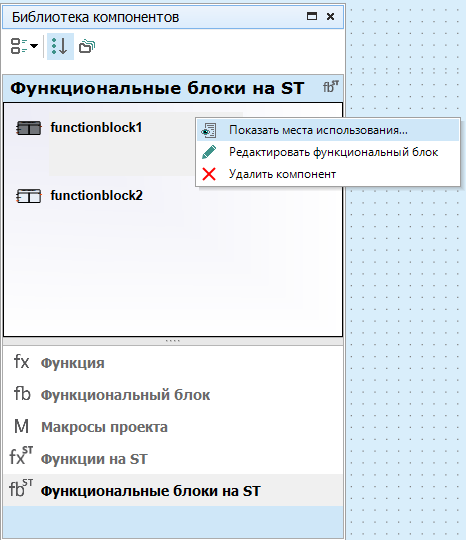
Task: Select the functionblock2 item label
Action: click(96, 196)
